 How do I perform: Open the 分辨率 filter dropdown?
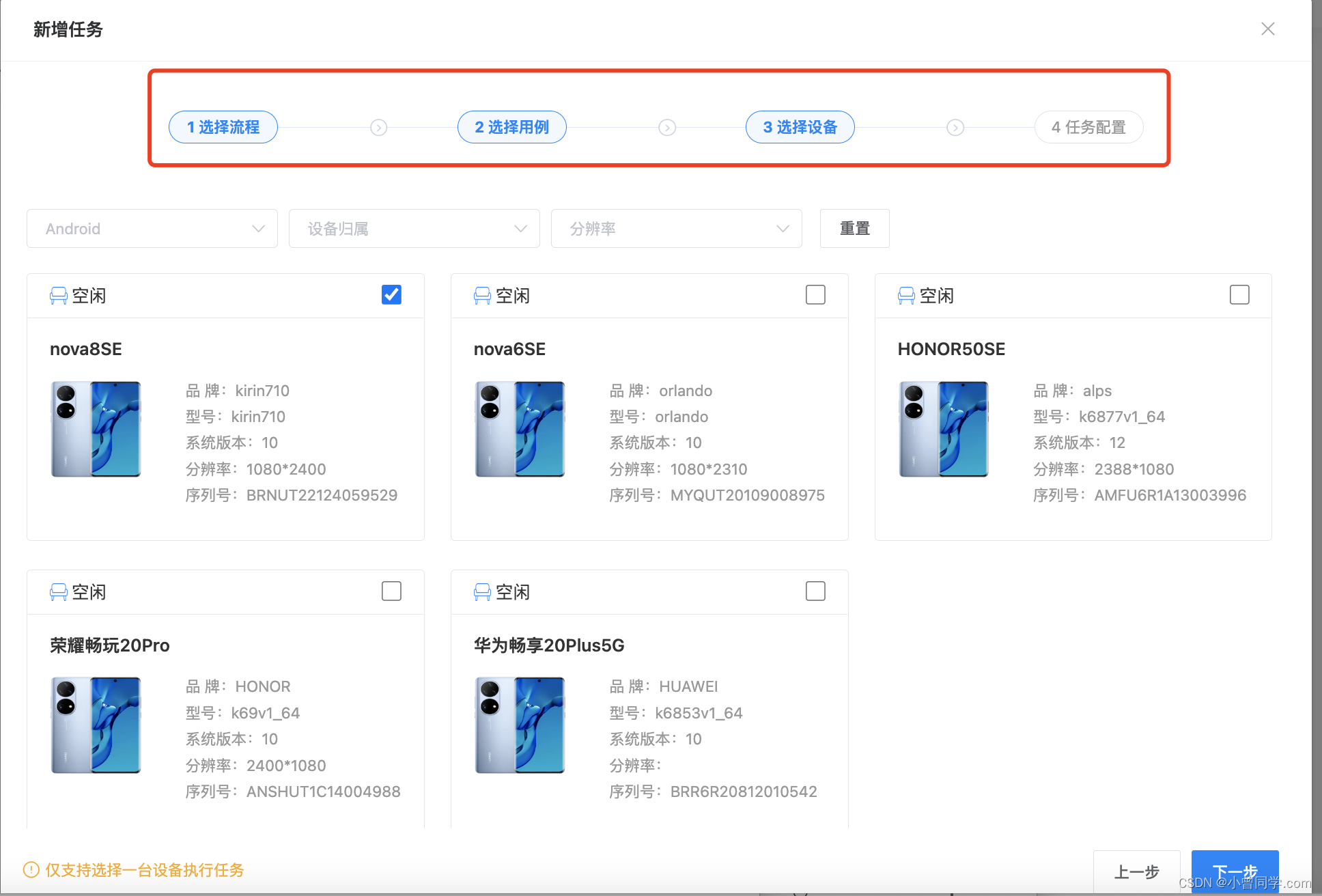[x=676, y=229]
